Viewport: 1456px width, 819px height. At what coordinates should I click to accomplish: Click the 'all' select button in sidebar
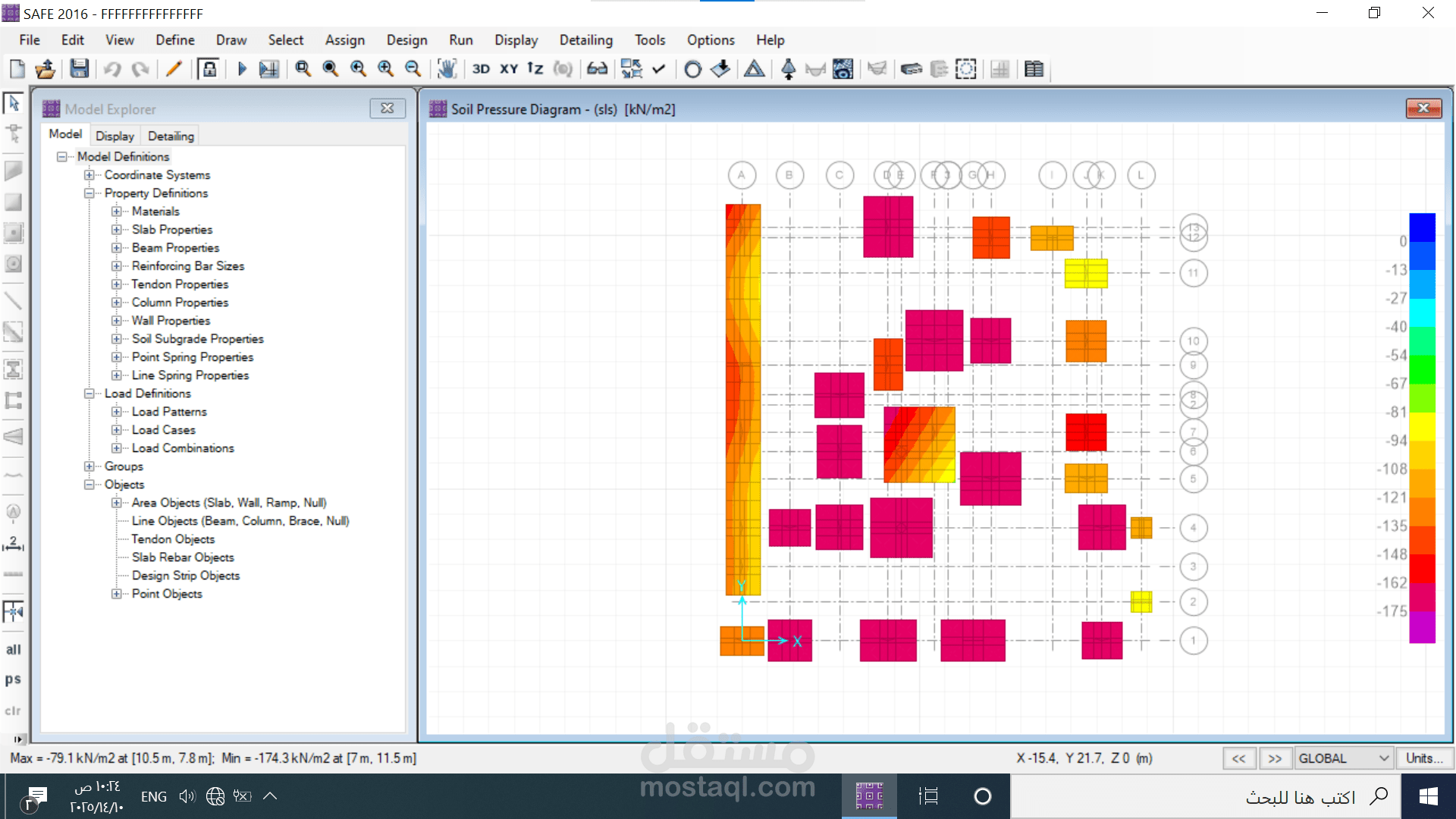coord(14,650)
